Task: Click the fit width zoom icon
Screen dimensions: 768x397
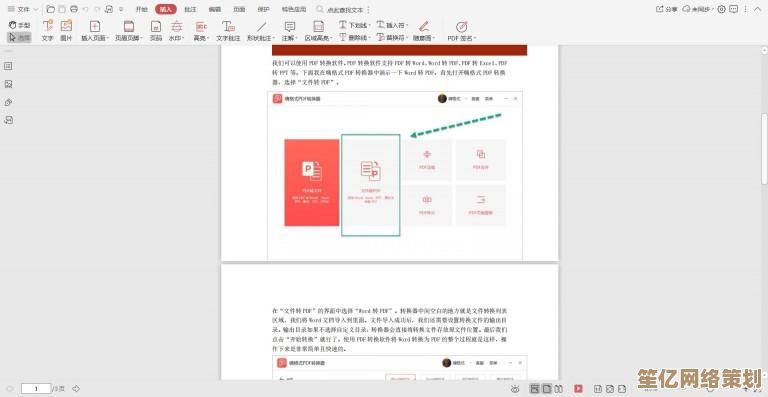Action: 622,389
